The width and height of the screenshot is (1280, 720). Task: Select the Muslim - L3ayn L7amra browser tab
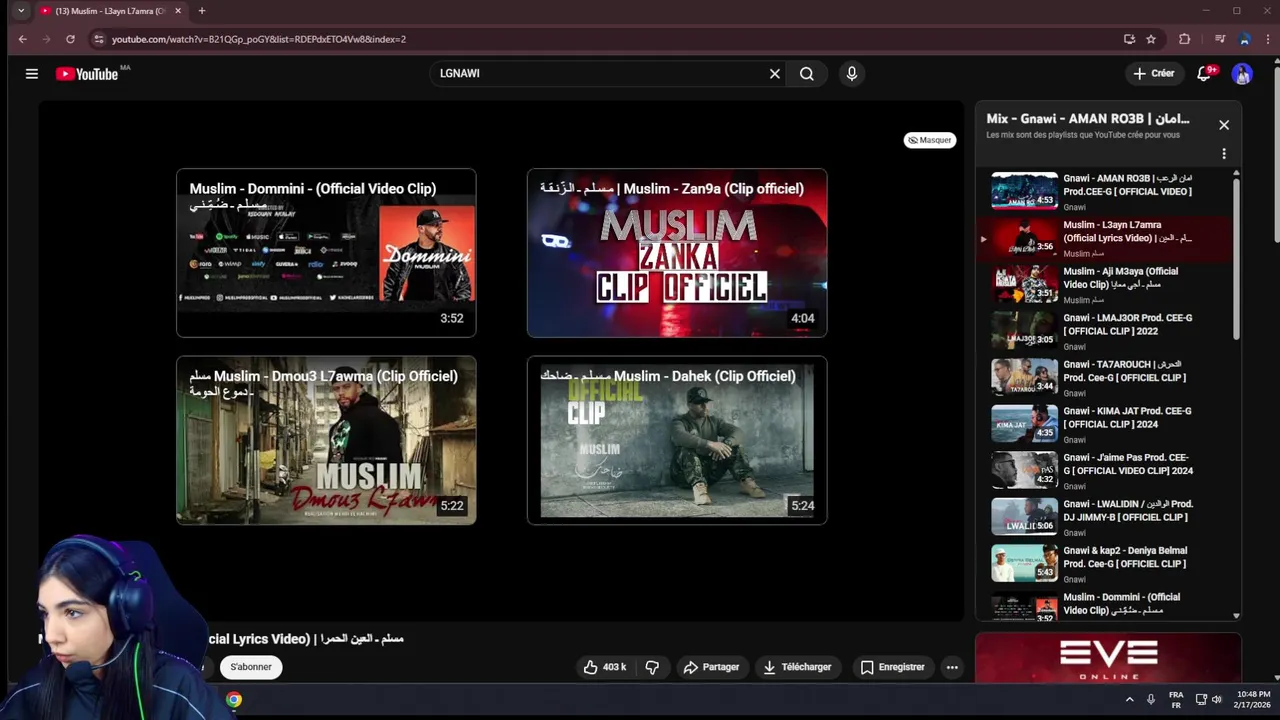(112, 11)
